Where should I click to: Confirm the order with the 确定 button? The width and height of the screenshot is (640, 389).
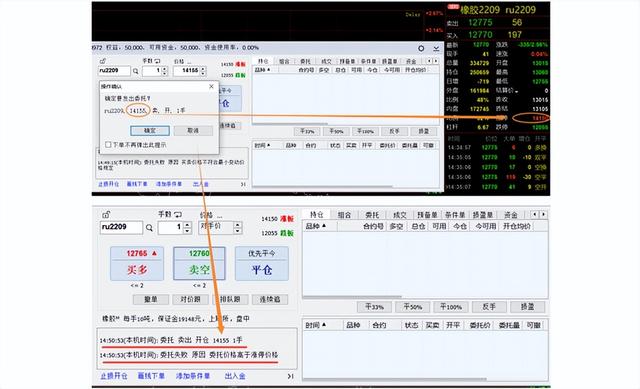150,131
